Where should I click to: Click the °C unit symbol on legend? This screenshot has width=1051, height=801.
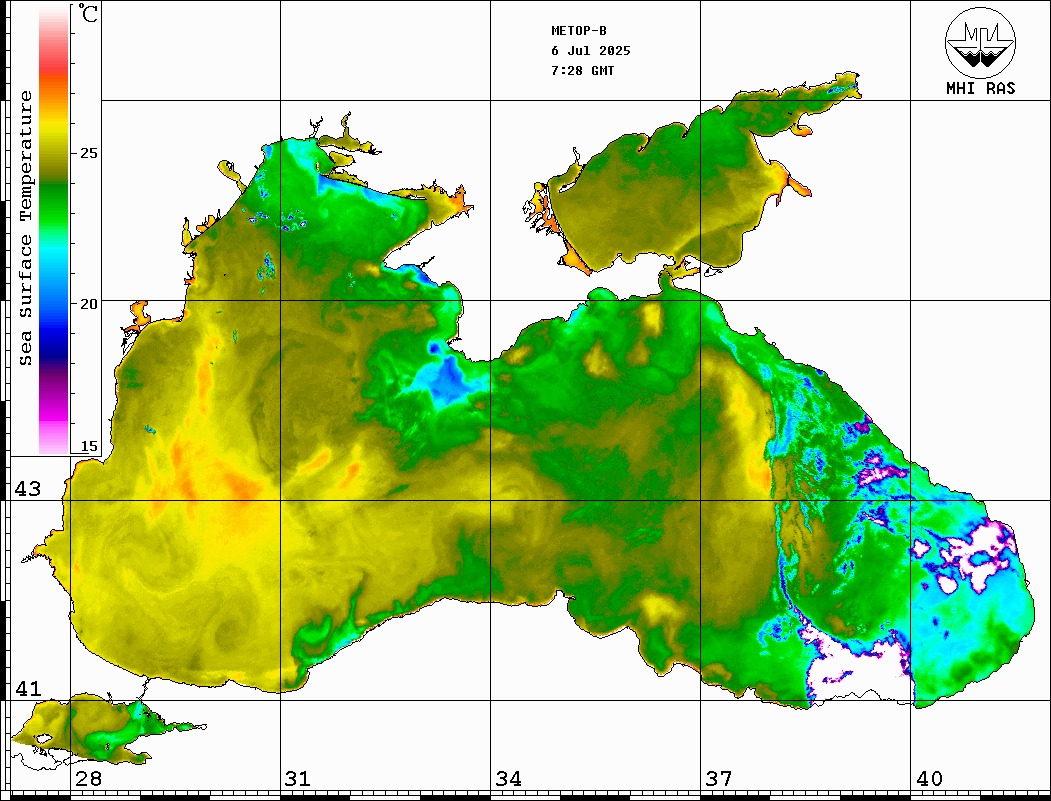click(87, 13)
